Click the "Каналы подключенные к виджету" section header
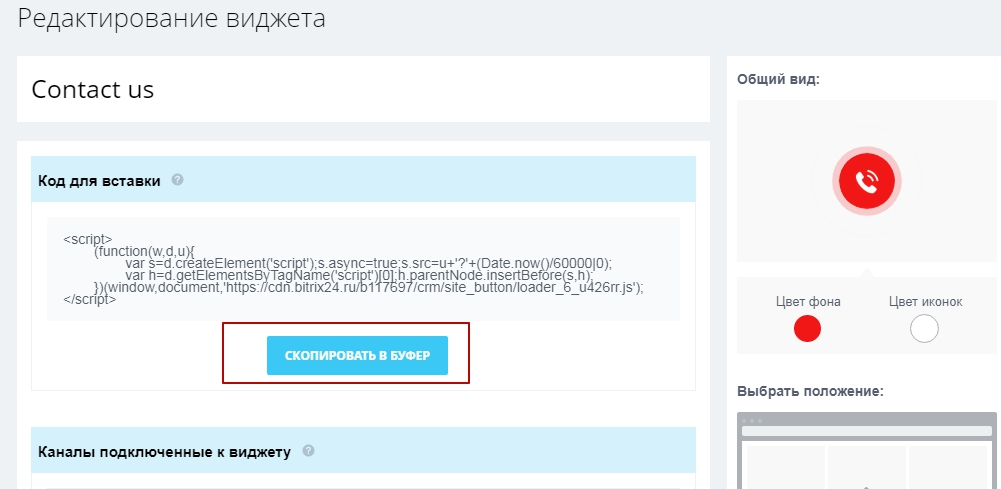The image size is (1001, 489). point(164,452)
